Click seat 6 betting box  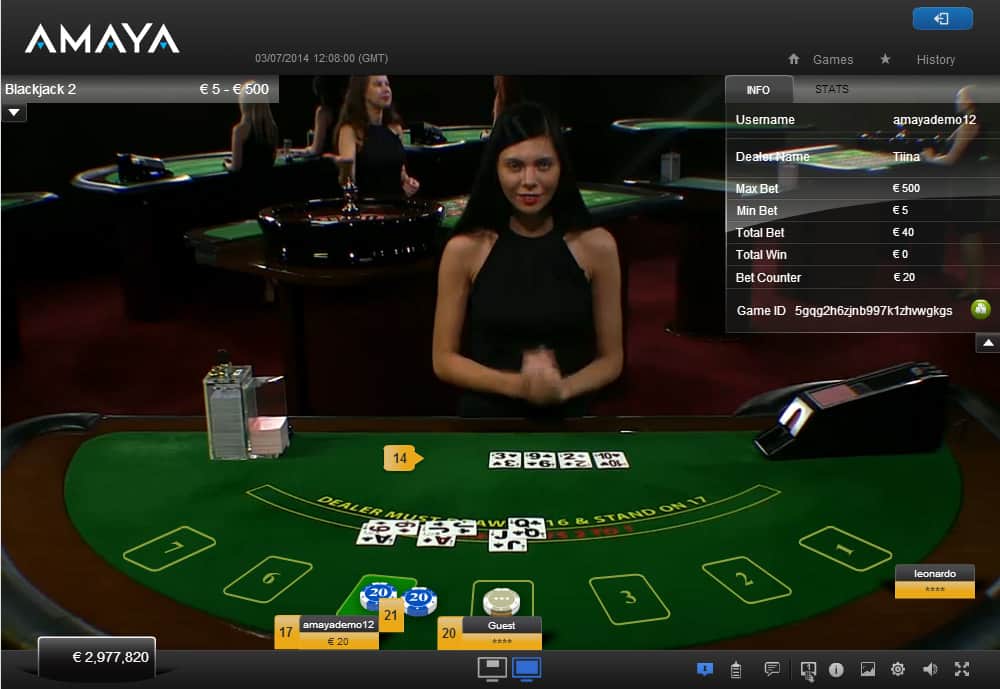click(x=268, y=579)
